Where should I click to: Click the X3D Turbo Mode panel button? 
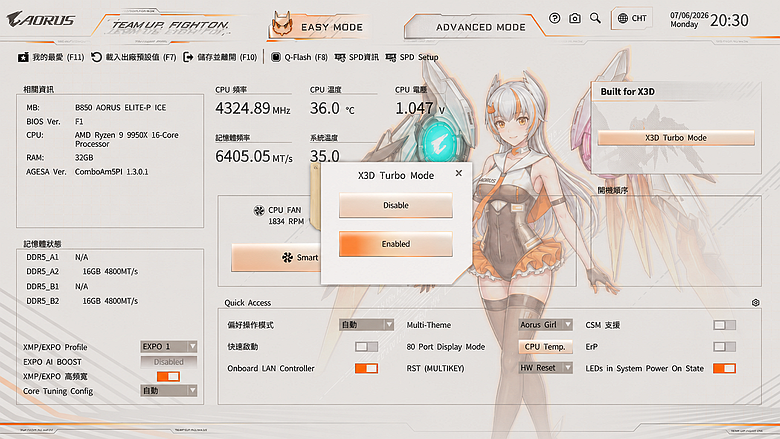pos(676,138)
